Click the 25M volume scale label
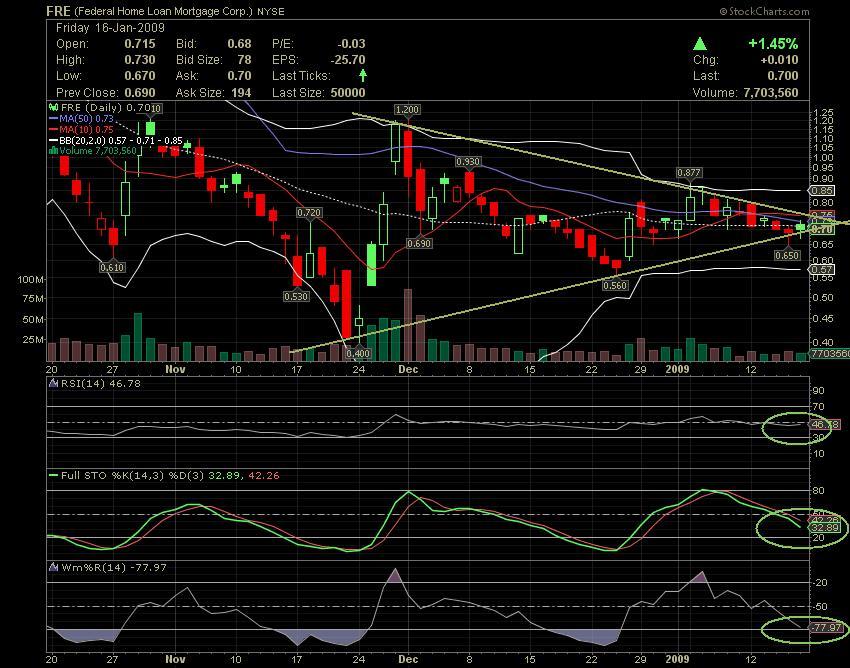The width and height of the screenshot is (850, 668). tap(34, 339)
